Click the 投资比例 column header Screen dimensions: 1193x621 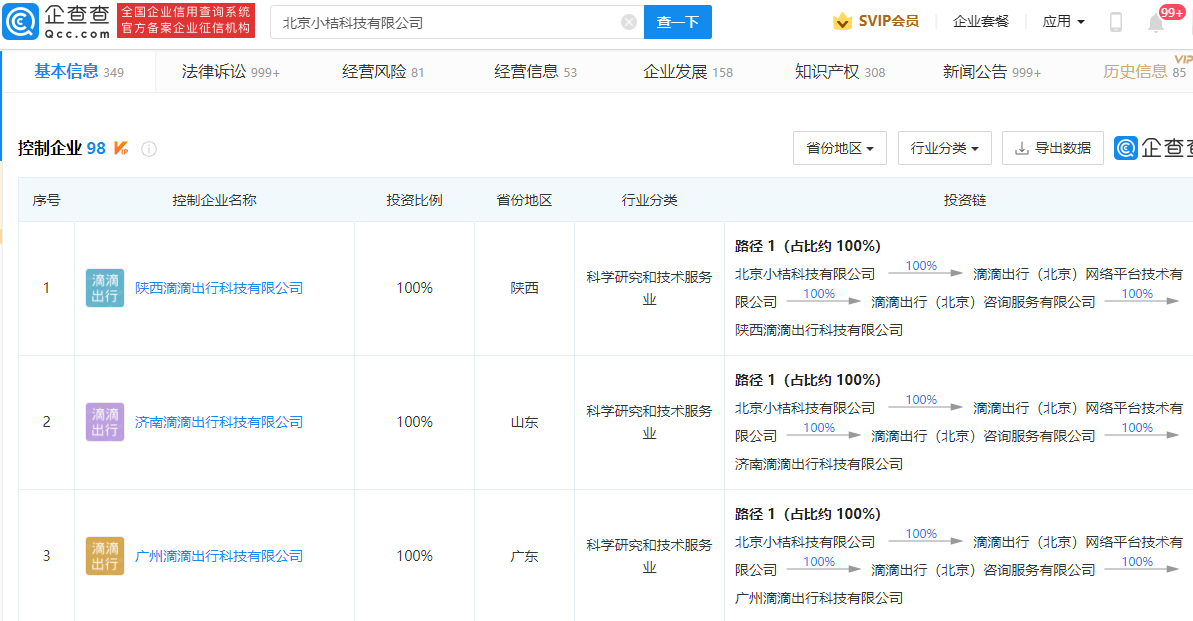click(414, 200)
